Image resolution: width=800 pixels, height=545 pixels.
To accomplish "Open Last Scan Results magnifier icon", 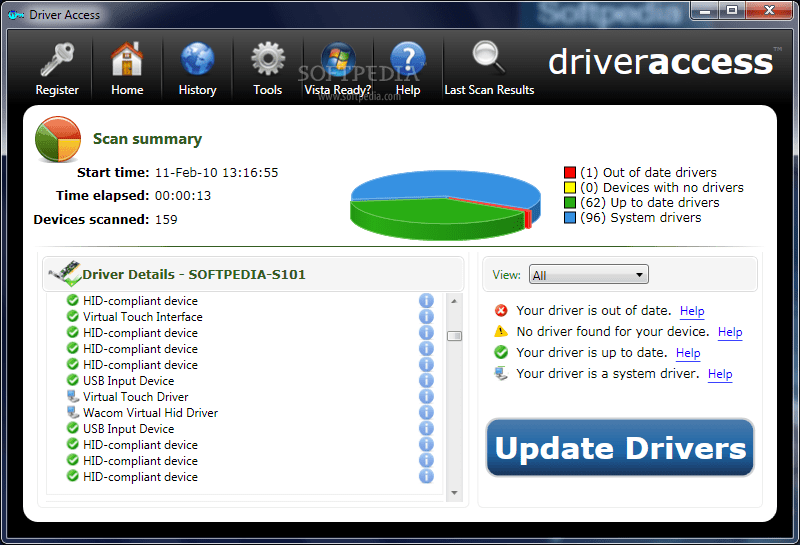I will (x=488, y=57).
